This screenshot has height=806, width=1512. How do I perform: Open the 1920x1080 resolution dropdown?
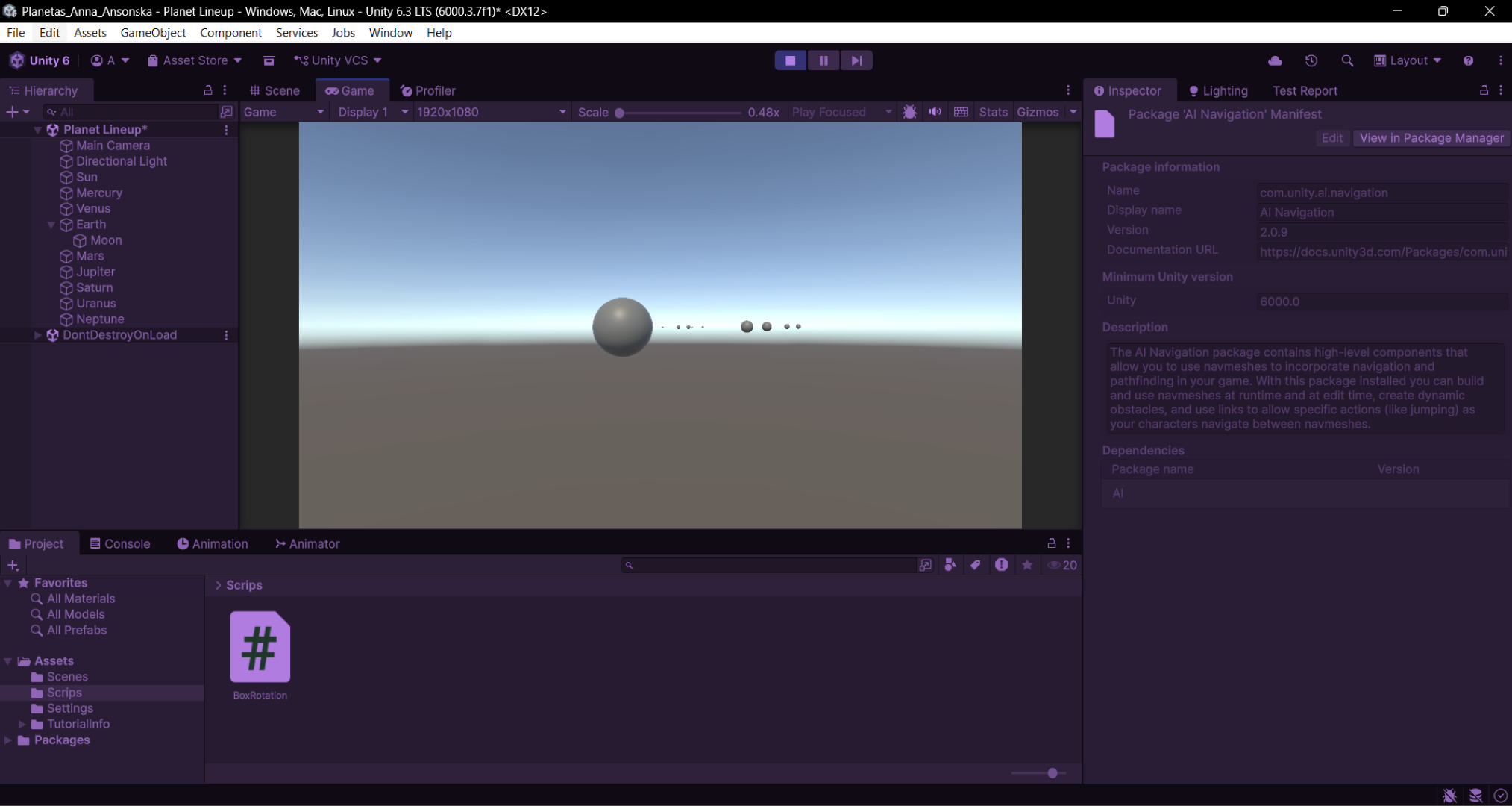[x=491, y=112]
